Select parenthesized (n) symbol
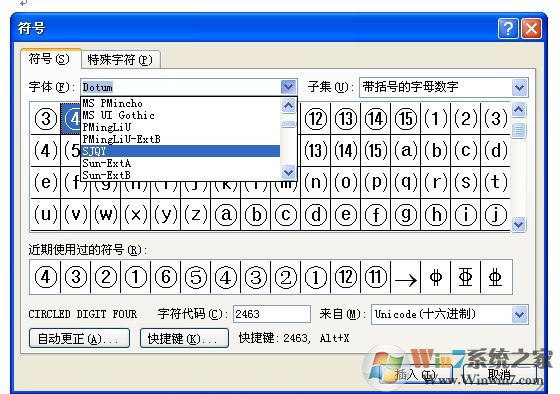The image size is (560, 394). click(x=316, y=182)
